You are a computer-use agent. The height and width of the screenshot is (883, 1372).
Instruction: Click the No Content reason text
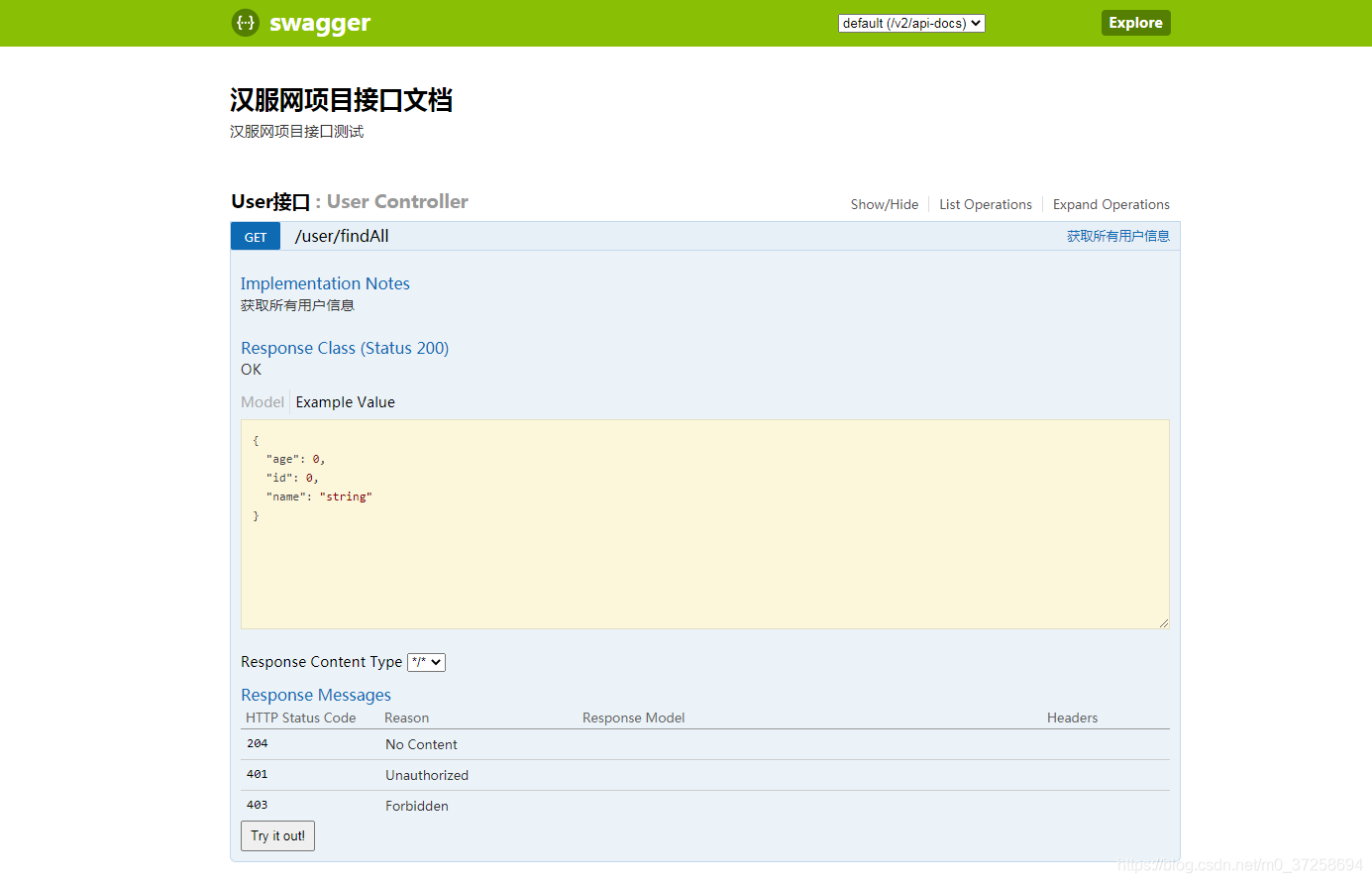tap(421, 744)
